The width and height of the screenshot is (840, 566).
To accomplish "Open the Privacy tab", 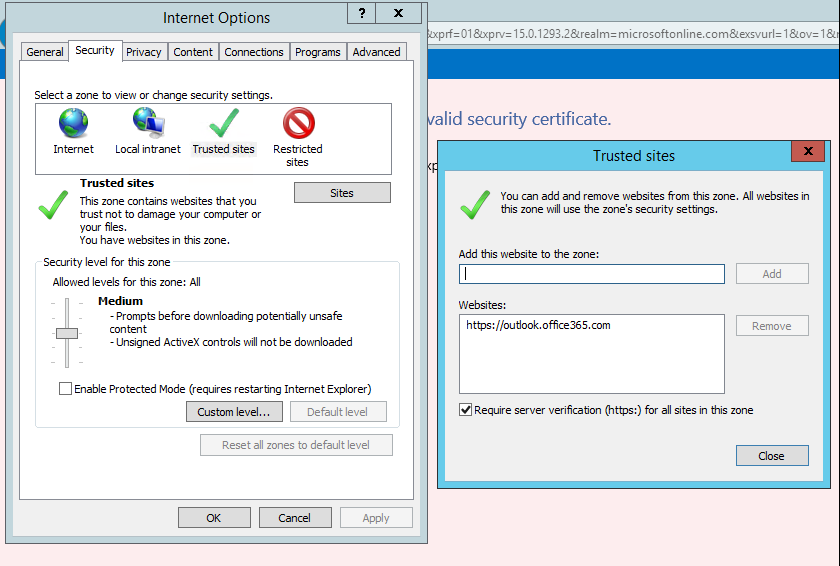I will click(144, 52).
